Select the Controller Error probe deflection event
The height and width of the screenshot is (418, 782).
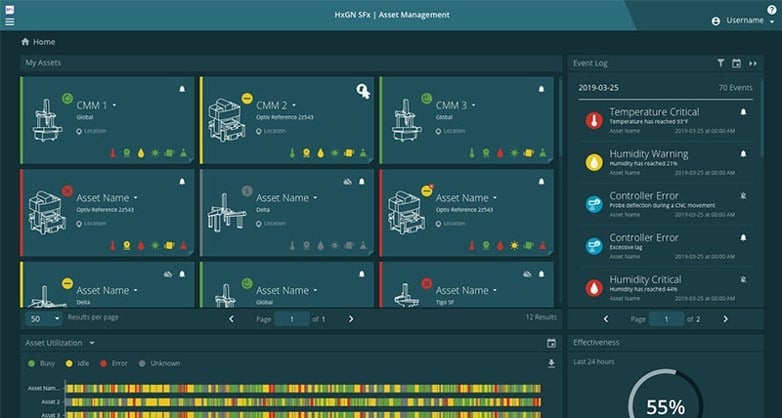coord(666,204)
